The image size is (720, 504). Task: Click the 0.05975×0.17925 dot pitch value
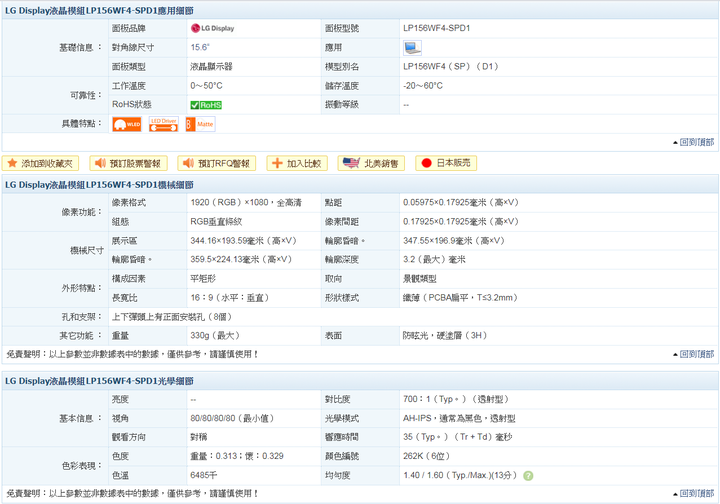click(461, 203)
